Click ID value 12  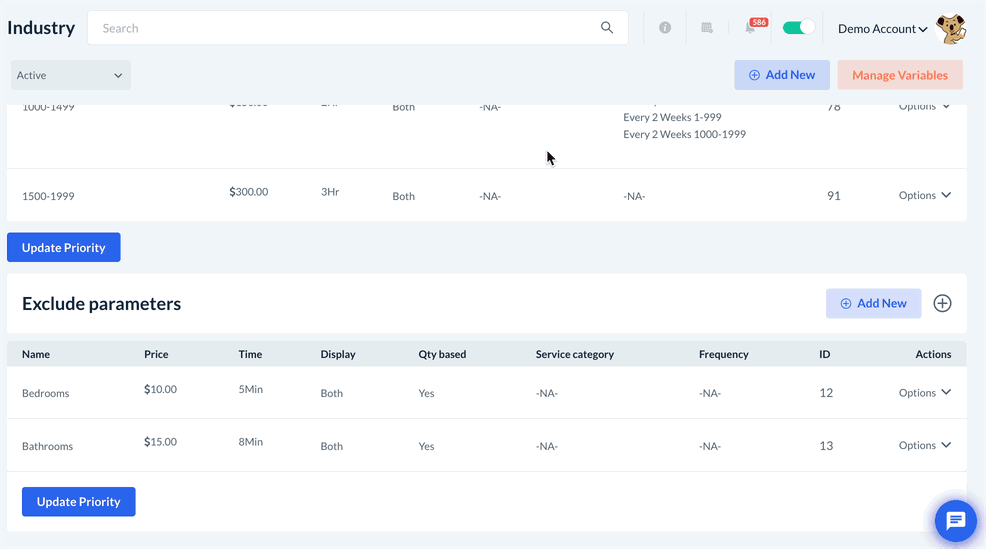pos(826,393)
